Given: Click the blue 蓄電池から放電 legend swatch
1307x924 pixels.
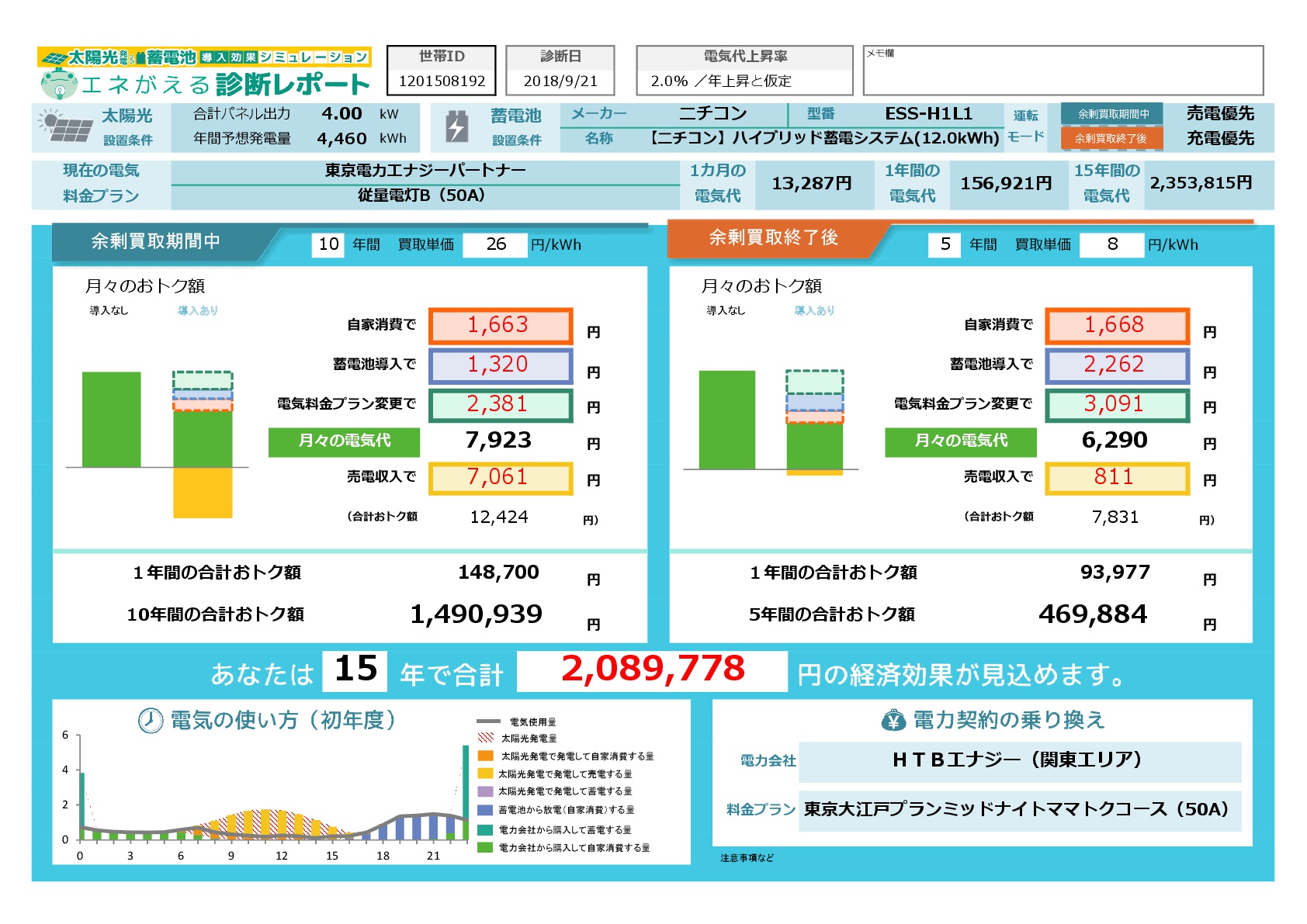Looking at the screenshot, I should click(486, 810).
